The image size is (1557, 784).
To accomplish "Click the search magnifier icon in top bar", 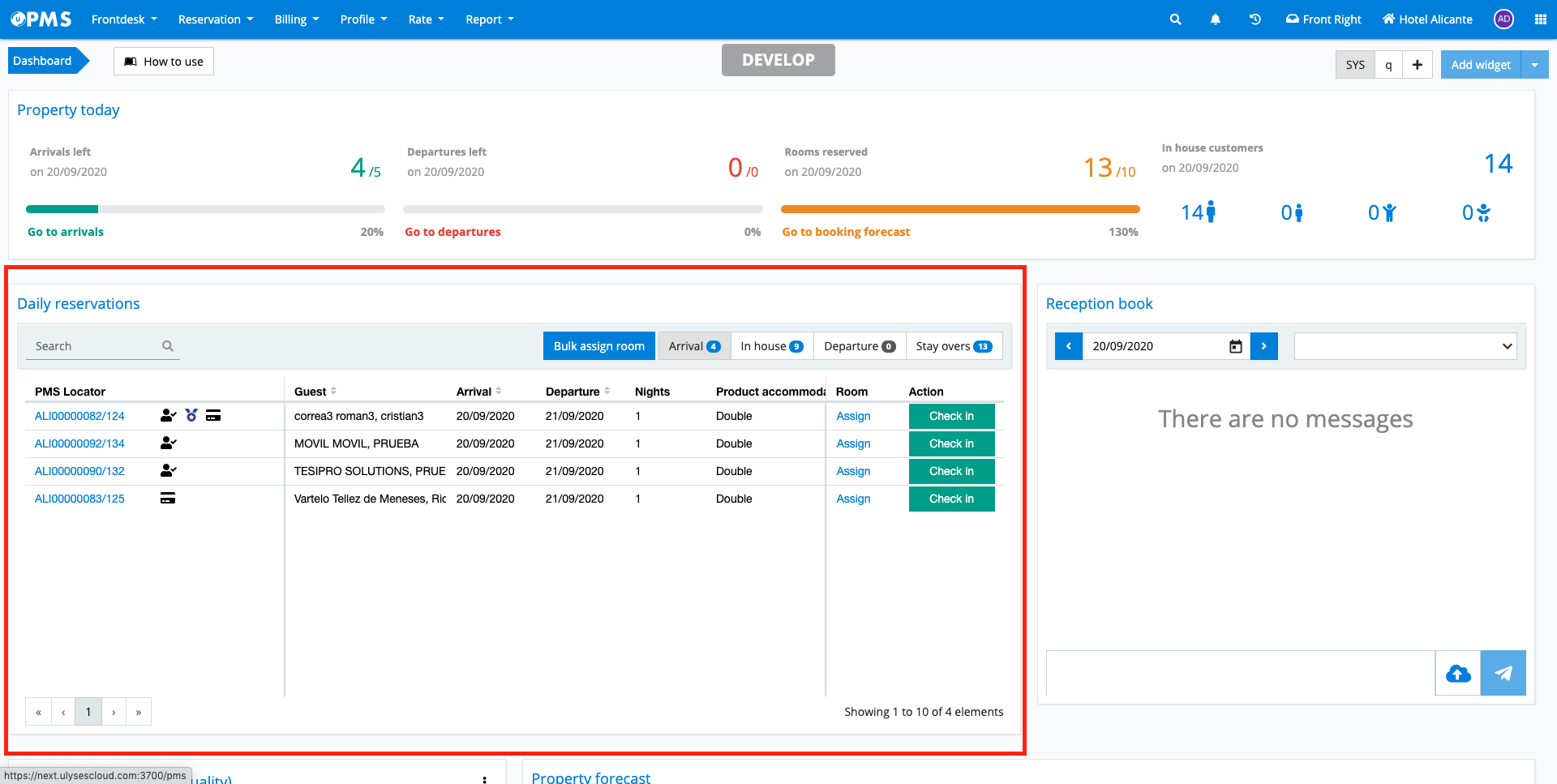I will 1175,19.
